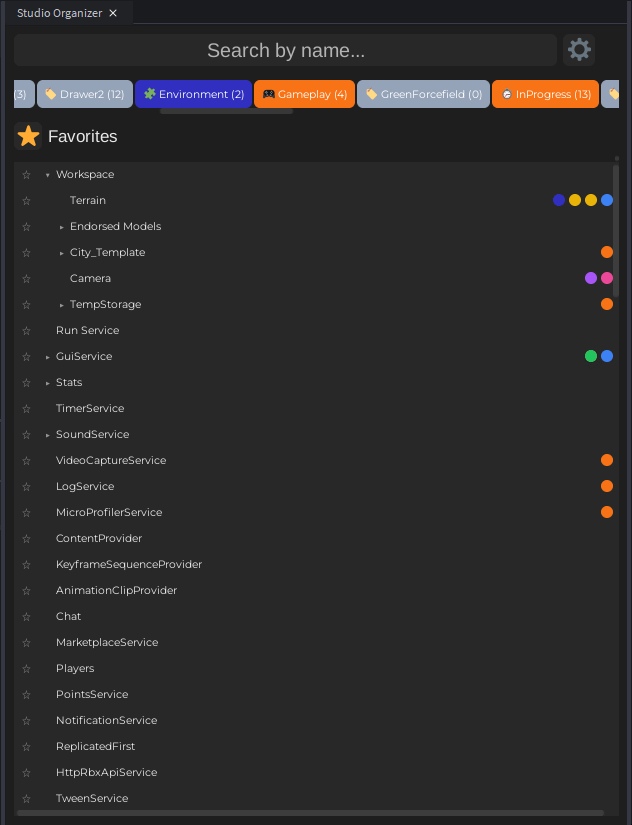Click the dark blue dot on Terrain

[559, 200]
